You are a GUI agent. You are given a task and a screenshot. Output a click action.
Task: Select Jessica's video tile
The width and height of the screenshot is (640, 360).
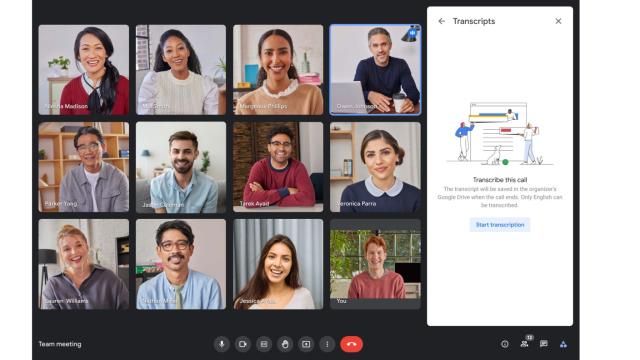[x=278, y=264]
